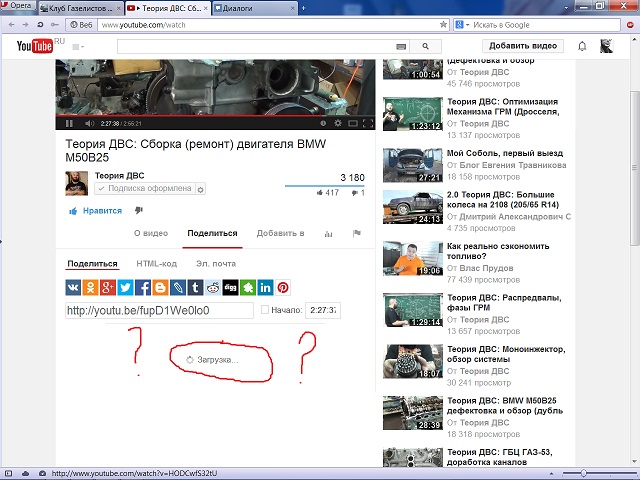Viewport: 640px width, 480px height.
Task: Enter fullscreen video mode
Action: coord(367,123)
